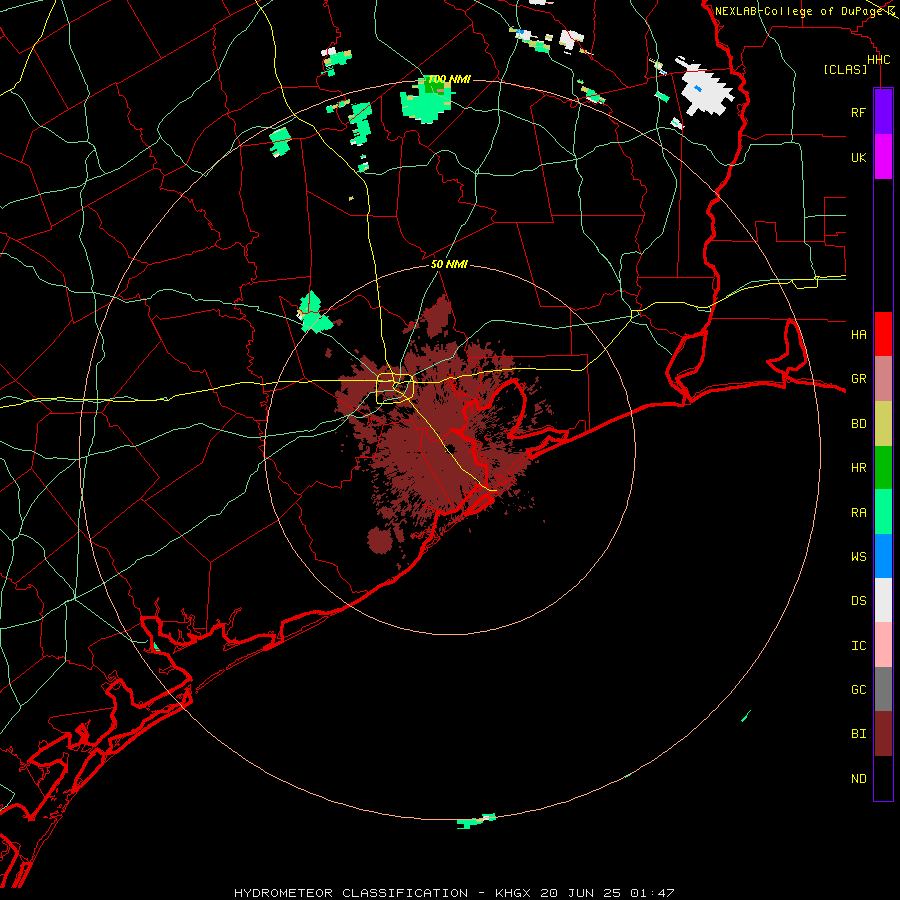Click the GR legend label
The height and width of the screenshot is (900, 900).
point(858,379)
